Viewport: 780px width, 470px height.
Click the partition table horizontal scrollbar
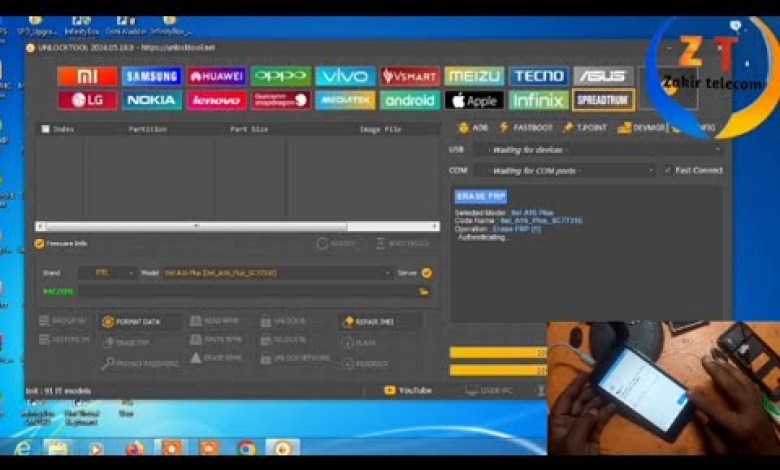point(237,226)
